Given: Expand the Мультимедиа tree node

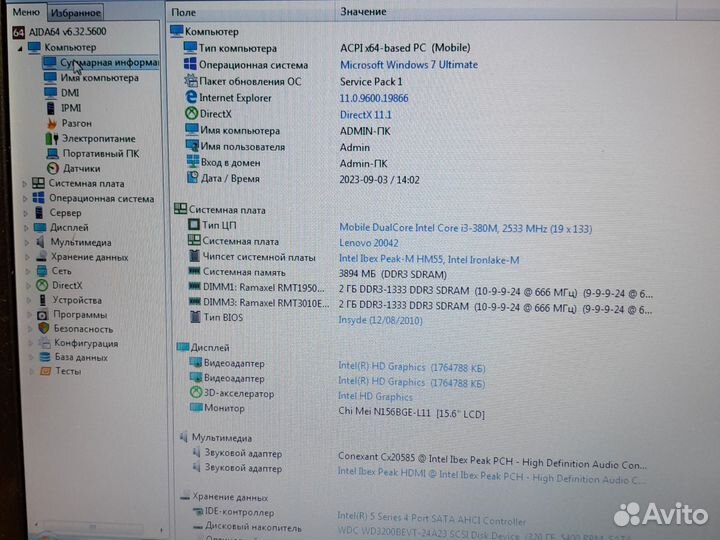Looking at the screenshot, I should [x=27, y=242].
